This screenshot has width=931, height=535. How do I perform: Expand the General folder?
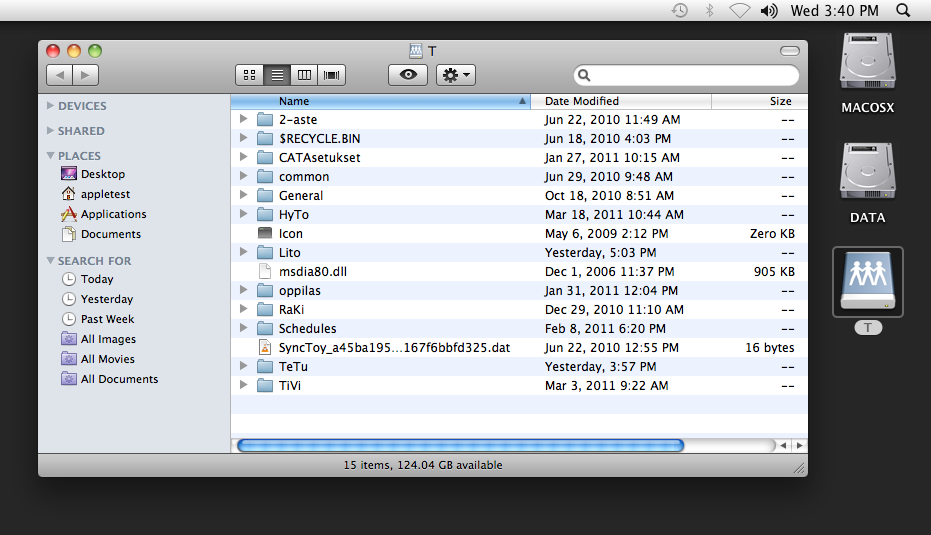(x=243, y=195)
